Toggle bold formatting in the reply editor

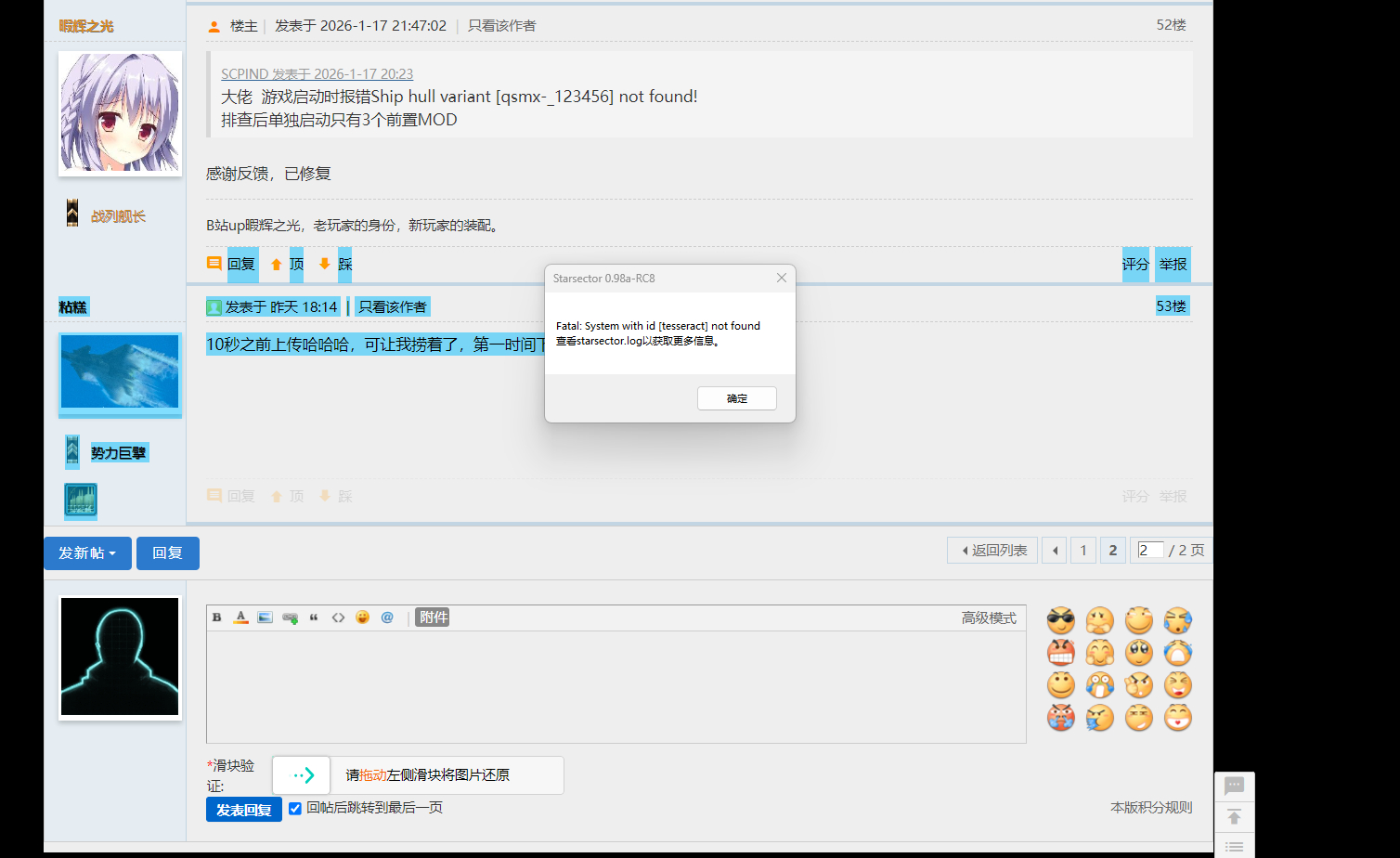216,617
